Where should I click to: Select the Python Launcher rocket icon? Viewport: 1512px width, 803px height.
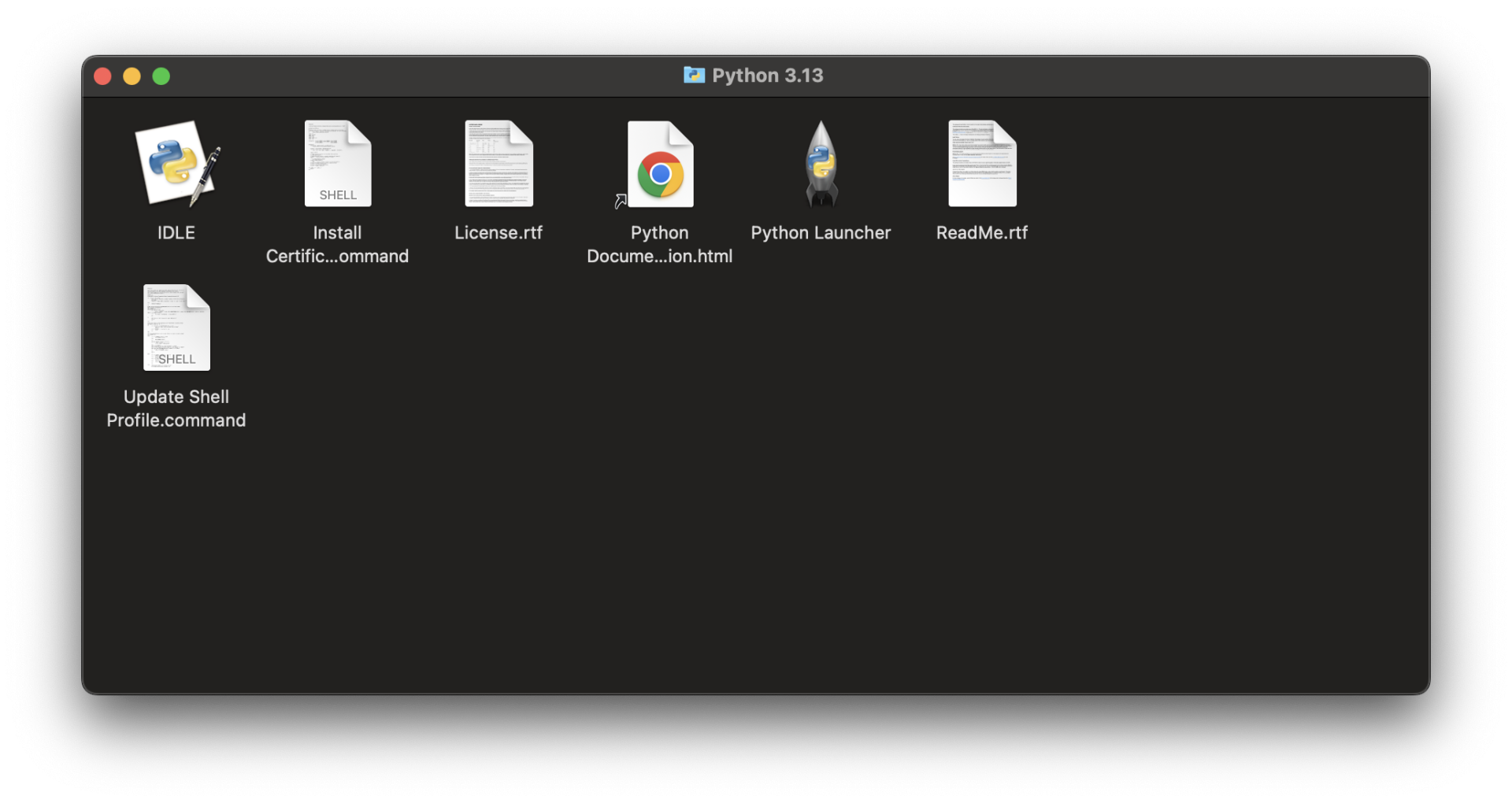point(821,164)
